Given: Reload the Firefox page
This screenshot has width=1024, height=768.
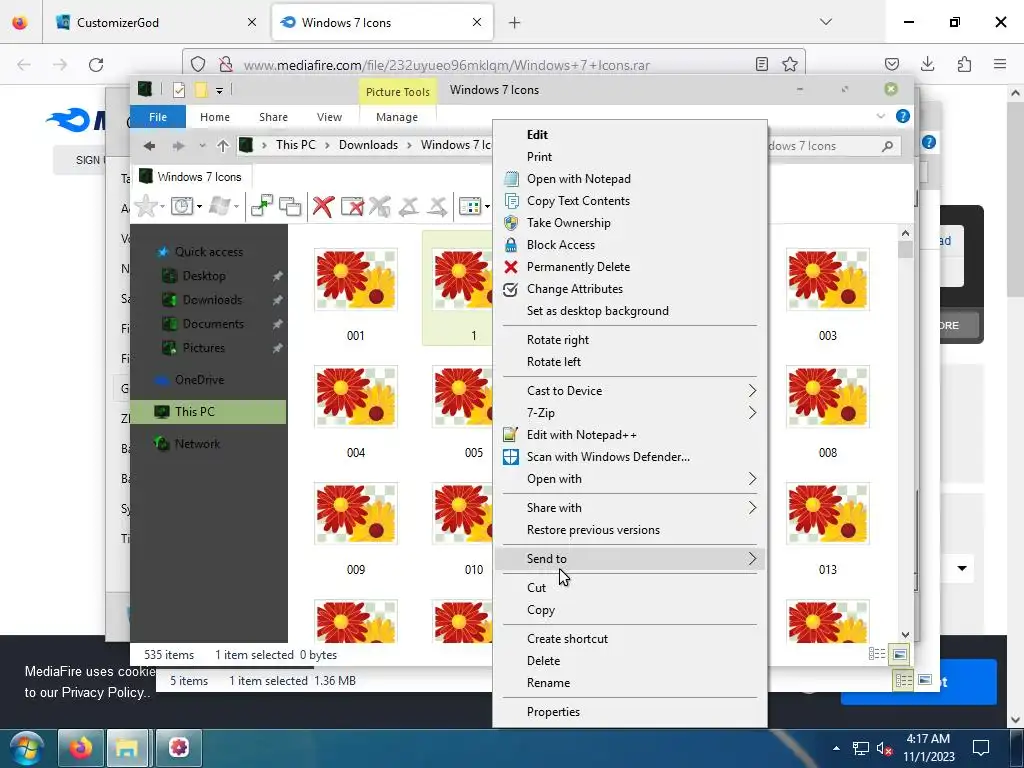Looking at the screenshot, I should (96, 65).
